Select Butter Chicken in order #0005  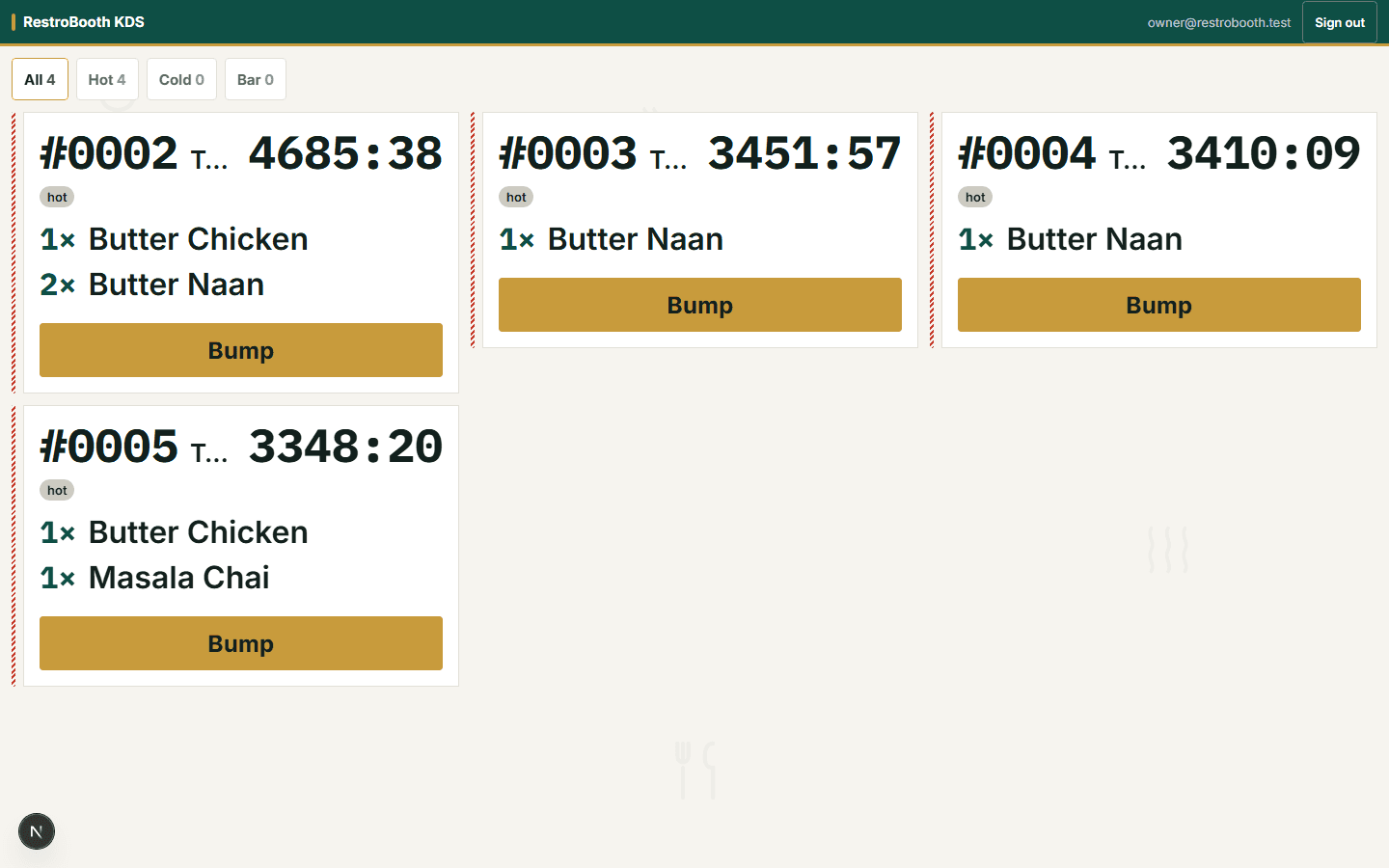pyautogui.click(x=198, y=532)
